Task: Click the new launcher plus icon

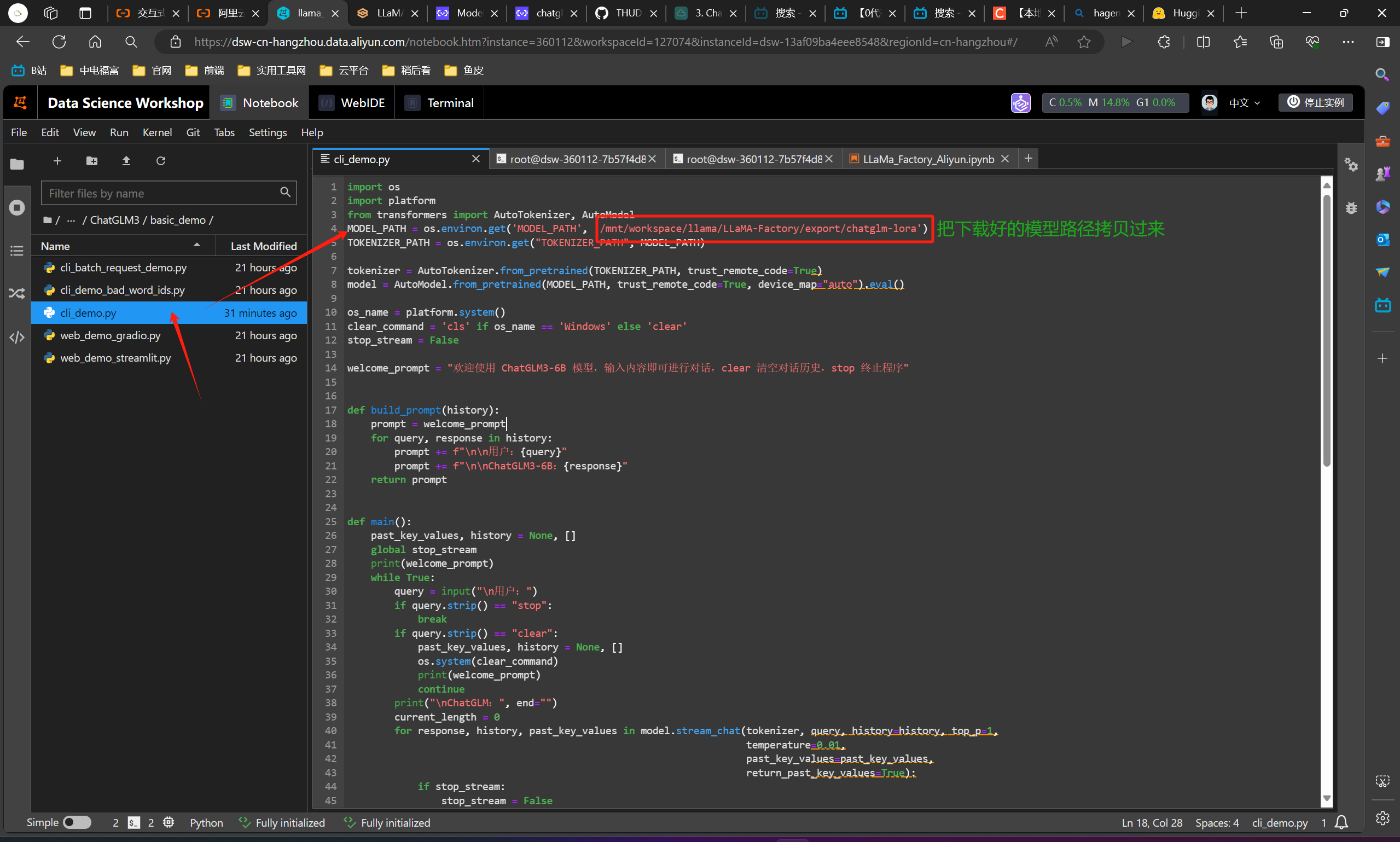Action: click(57, 161)
